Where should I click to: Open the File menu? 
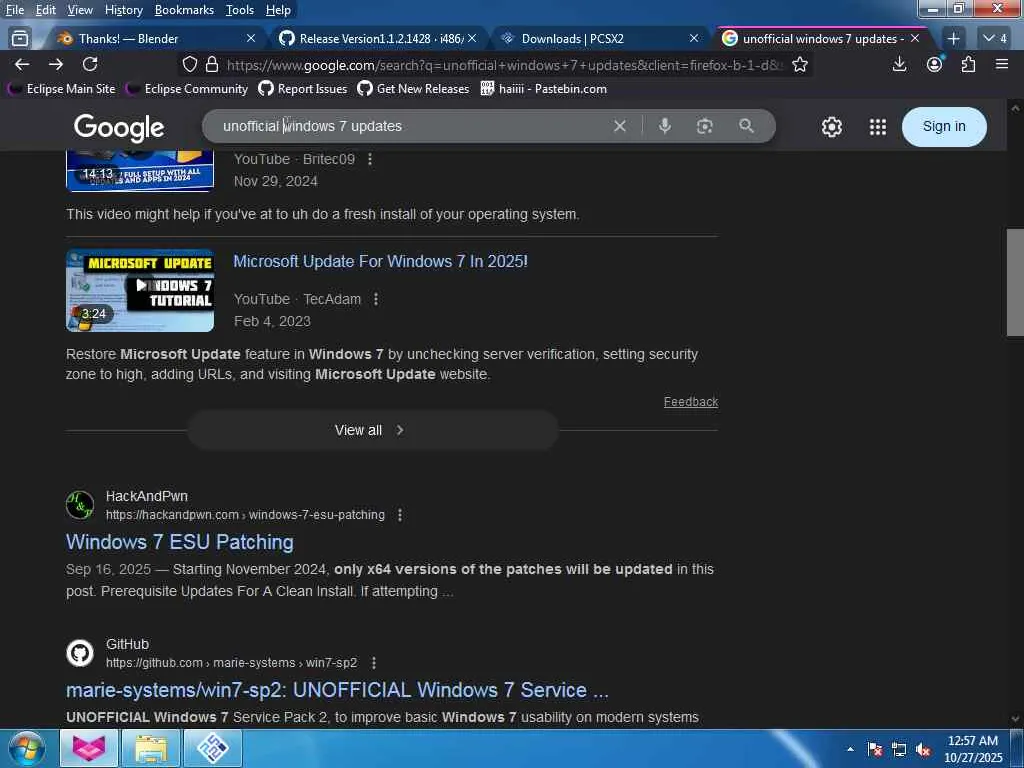pos(15,10)
